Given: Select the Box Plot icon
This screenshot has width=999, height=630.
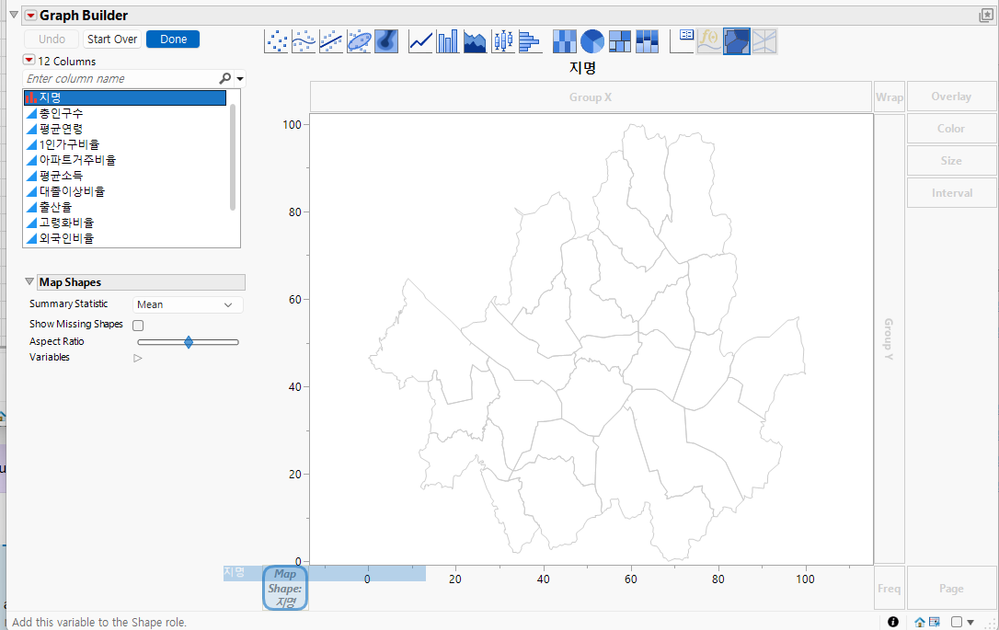Looking at the screenshot, I should pyautogui.click(x=503, y=41).
